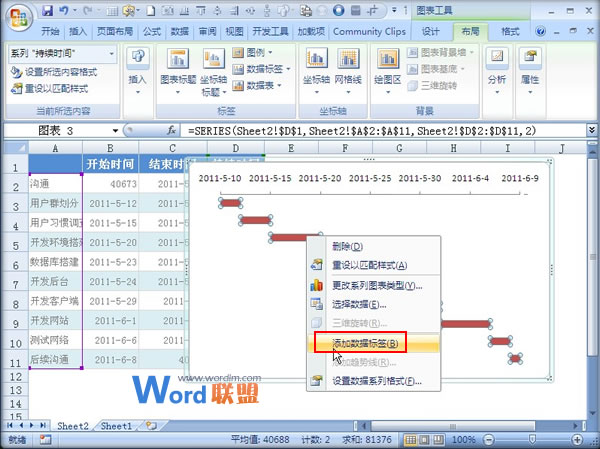Open the 公式 ribbon tab
This screenshot has width=600, height=449.
pos(152,31)
